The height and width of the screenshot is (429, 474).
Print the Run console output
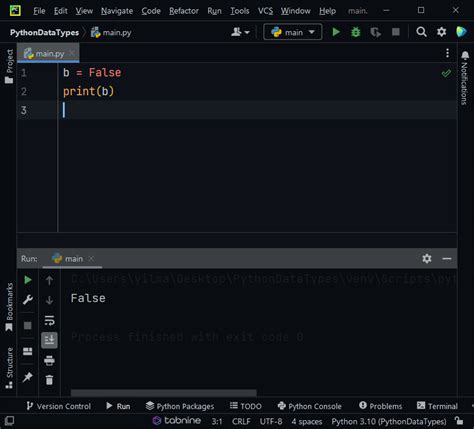[49, 360]
